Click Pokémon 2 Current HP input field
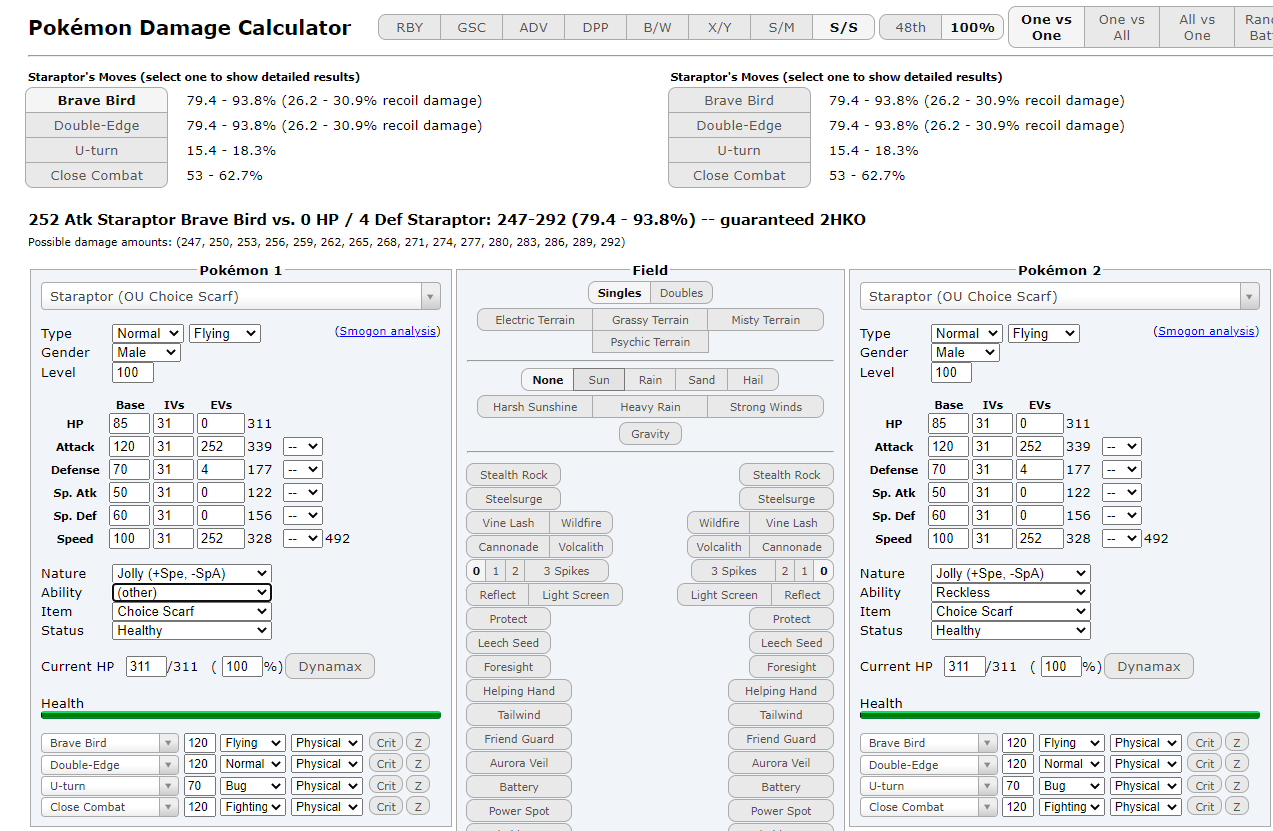The height and width of the screenshot is (831, 1273). pos(965,666)
